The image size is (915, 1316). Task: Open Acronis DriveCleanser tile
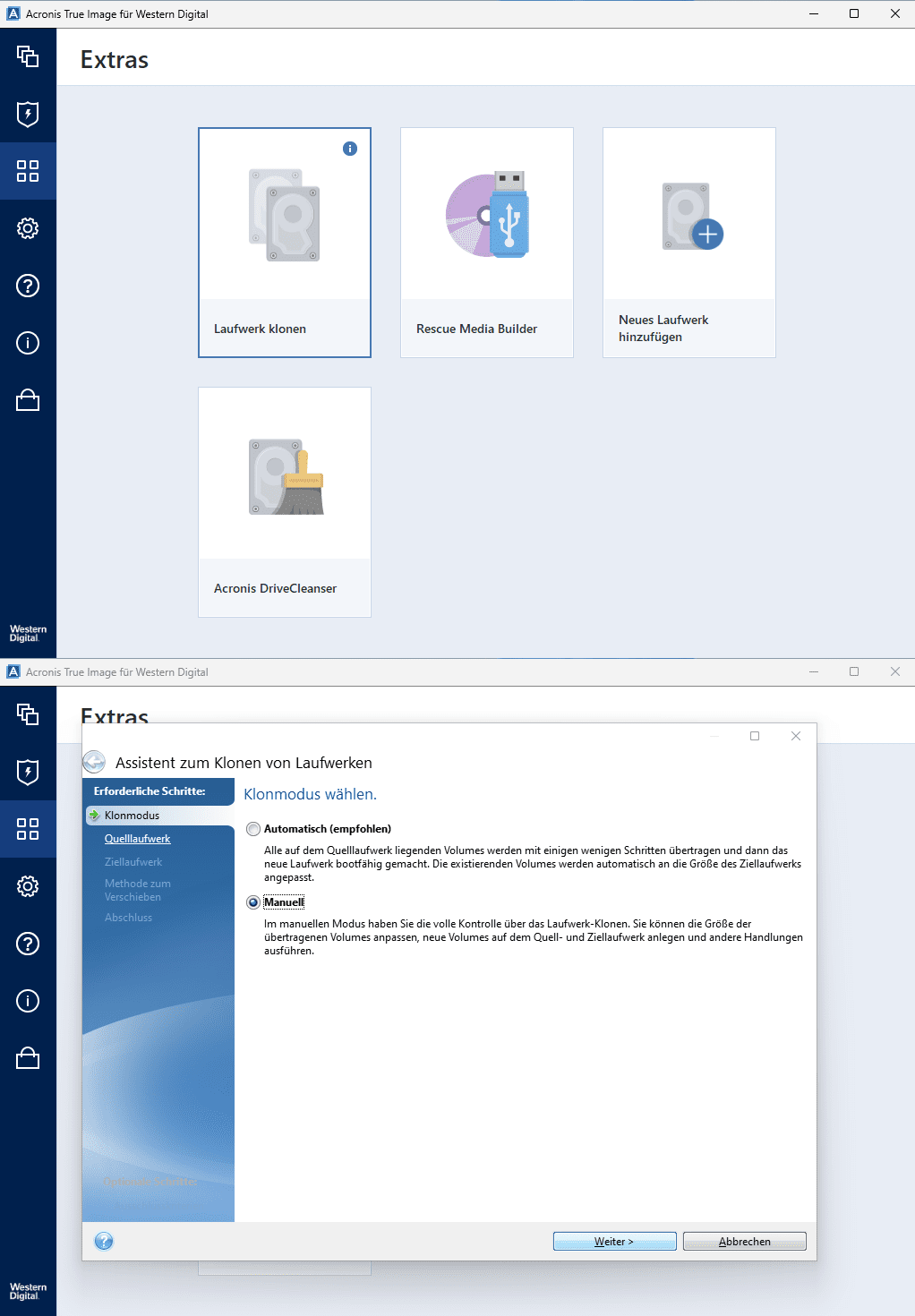(x=285, y=502)
